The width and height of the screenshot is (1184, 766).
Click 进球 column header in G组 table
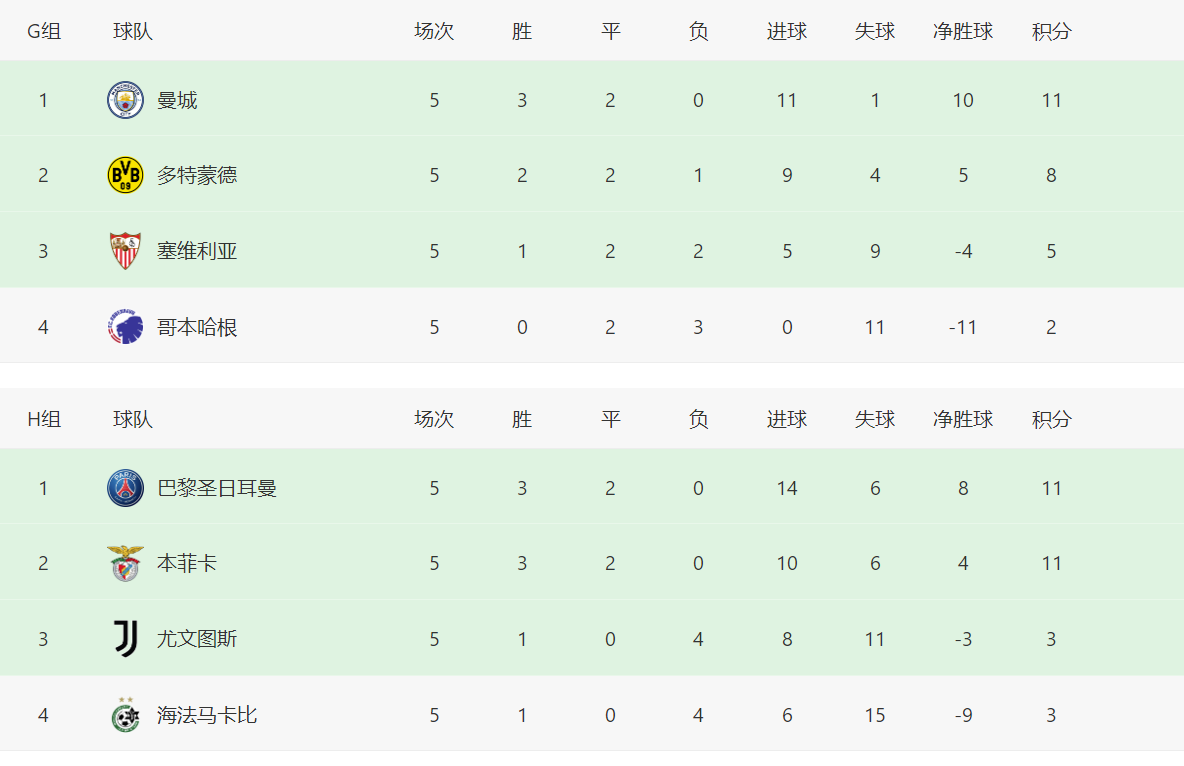pyautogui.click(x=787, y=31)
